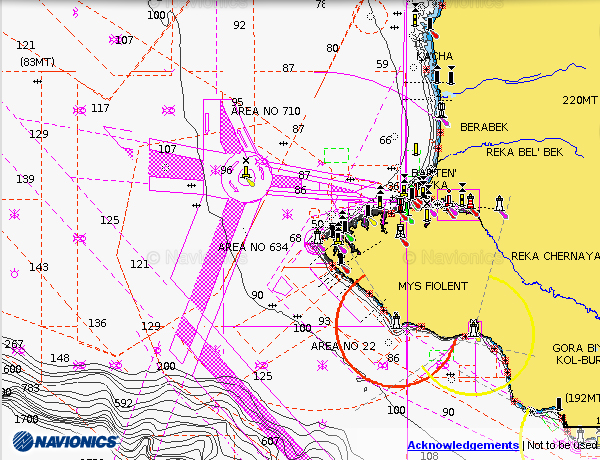
Task: Click the depth sounding 68
Action: [295, 238]
